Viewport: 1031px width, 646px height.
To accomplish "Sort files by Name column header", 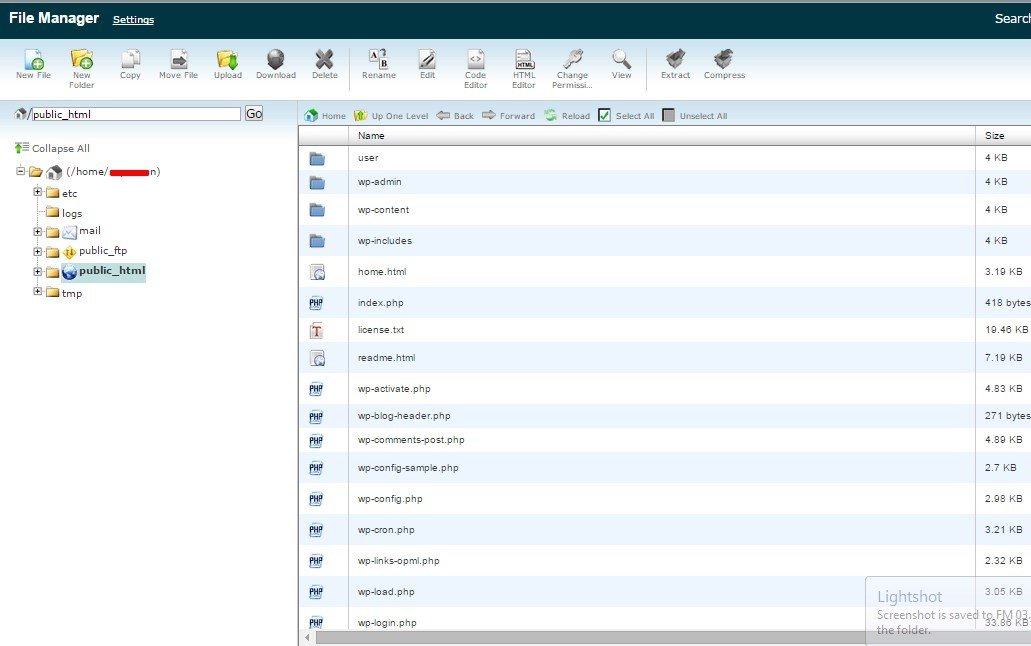I will [371, 136].
